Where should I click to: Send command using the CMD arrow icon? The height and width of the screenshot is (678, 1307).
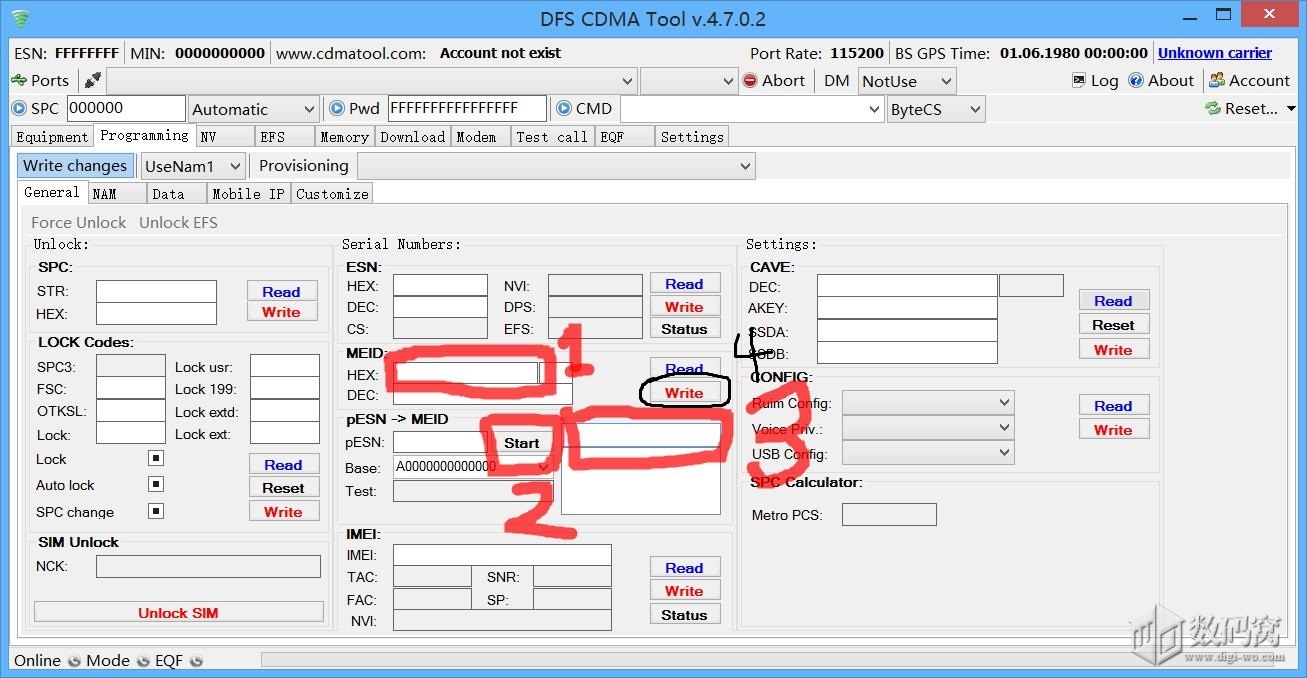(564, 108)
